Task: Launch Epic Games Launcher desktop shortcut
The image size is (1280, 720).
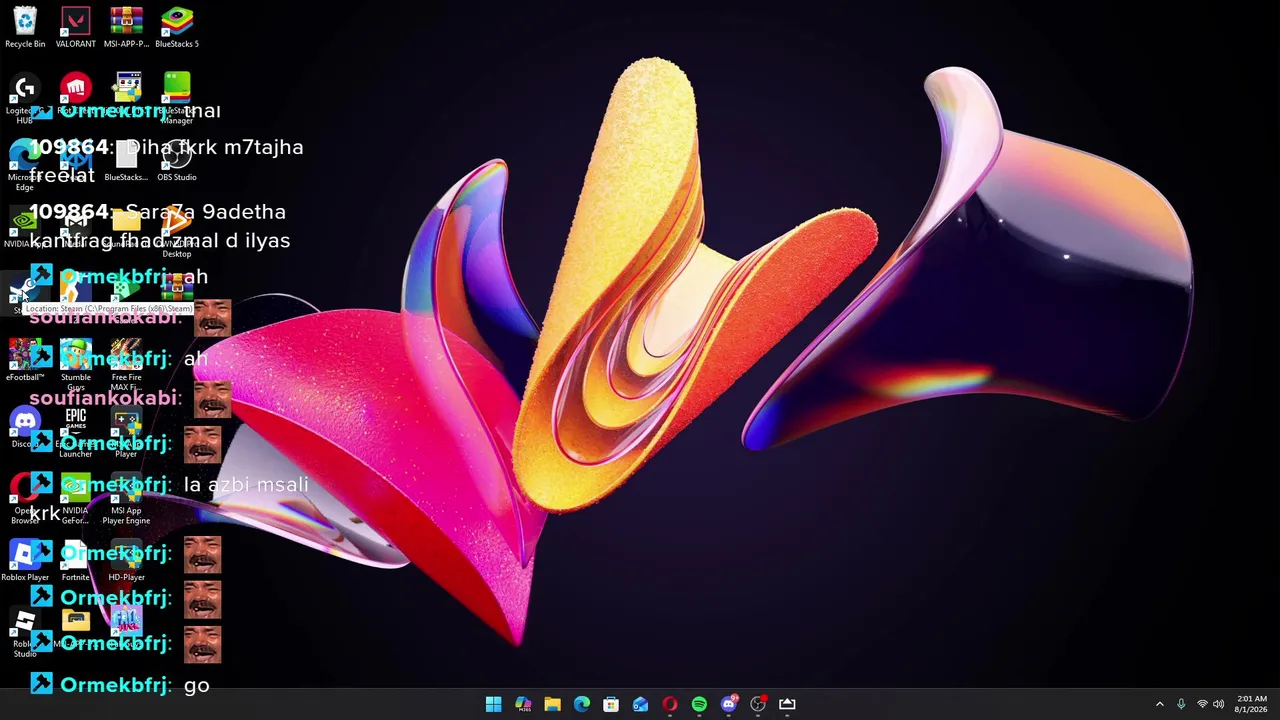Action: (76, 432)
